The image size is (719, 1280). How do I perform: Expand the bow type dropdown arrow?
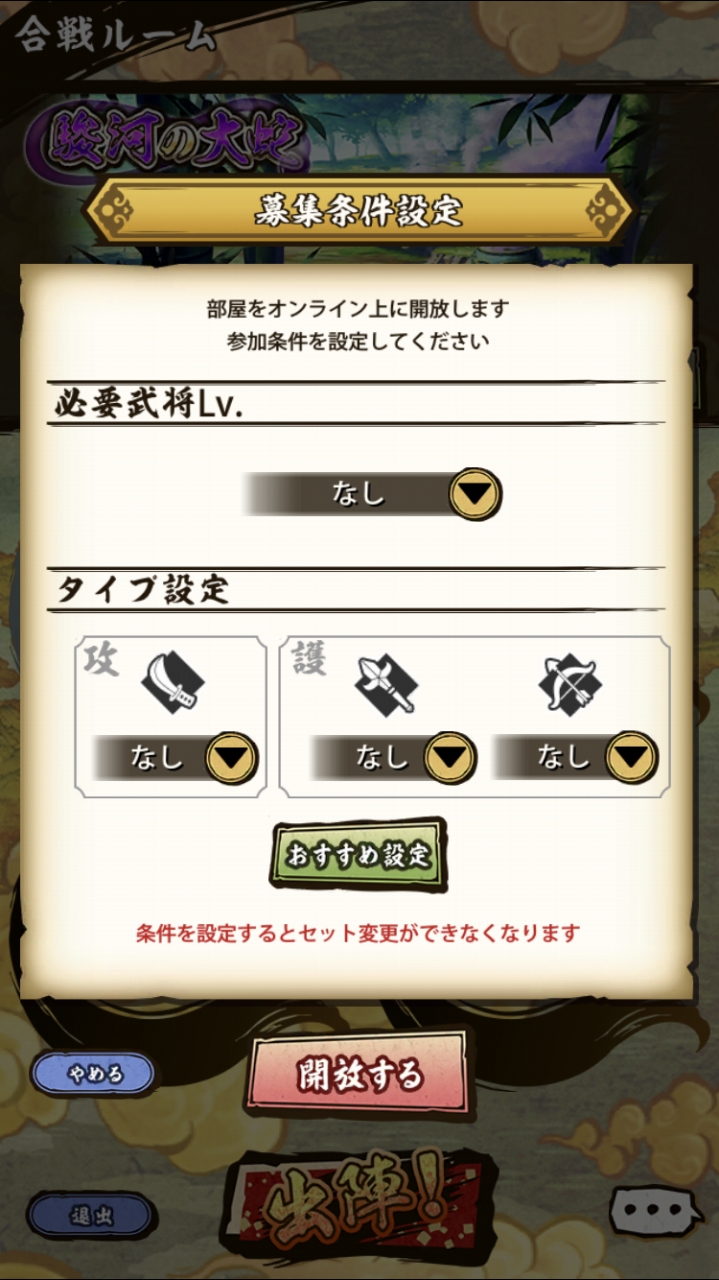click(632, 757)
